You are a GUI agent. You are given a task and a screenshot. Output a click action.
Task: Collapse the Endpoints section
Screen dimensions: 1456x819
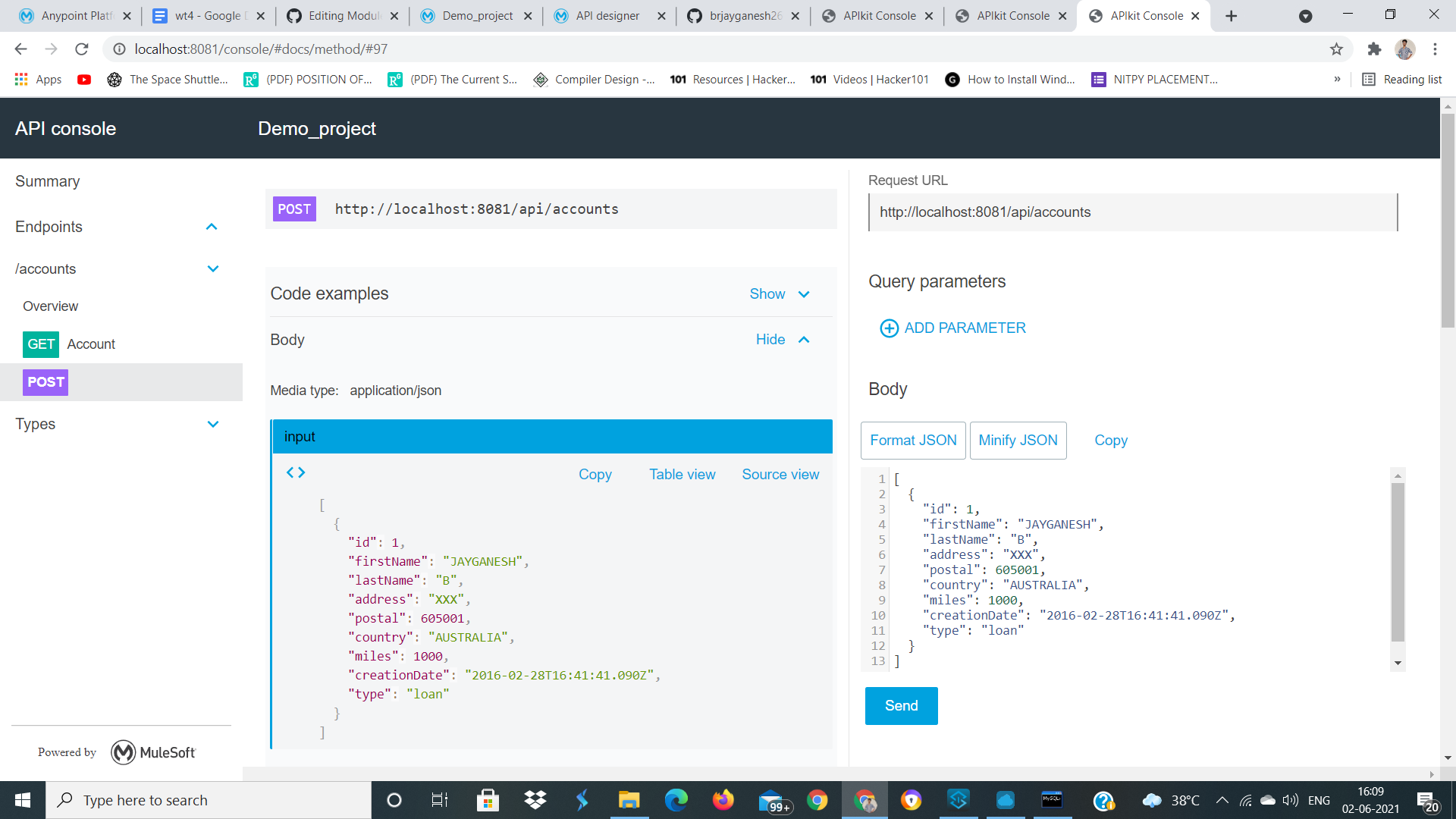212,226
